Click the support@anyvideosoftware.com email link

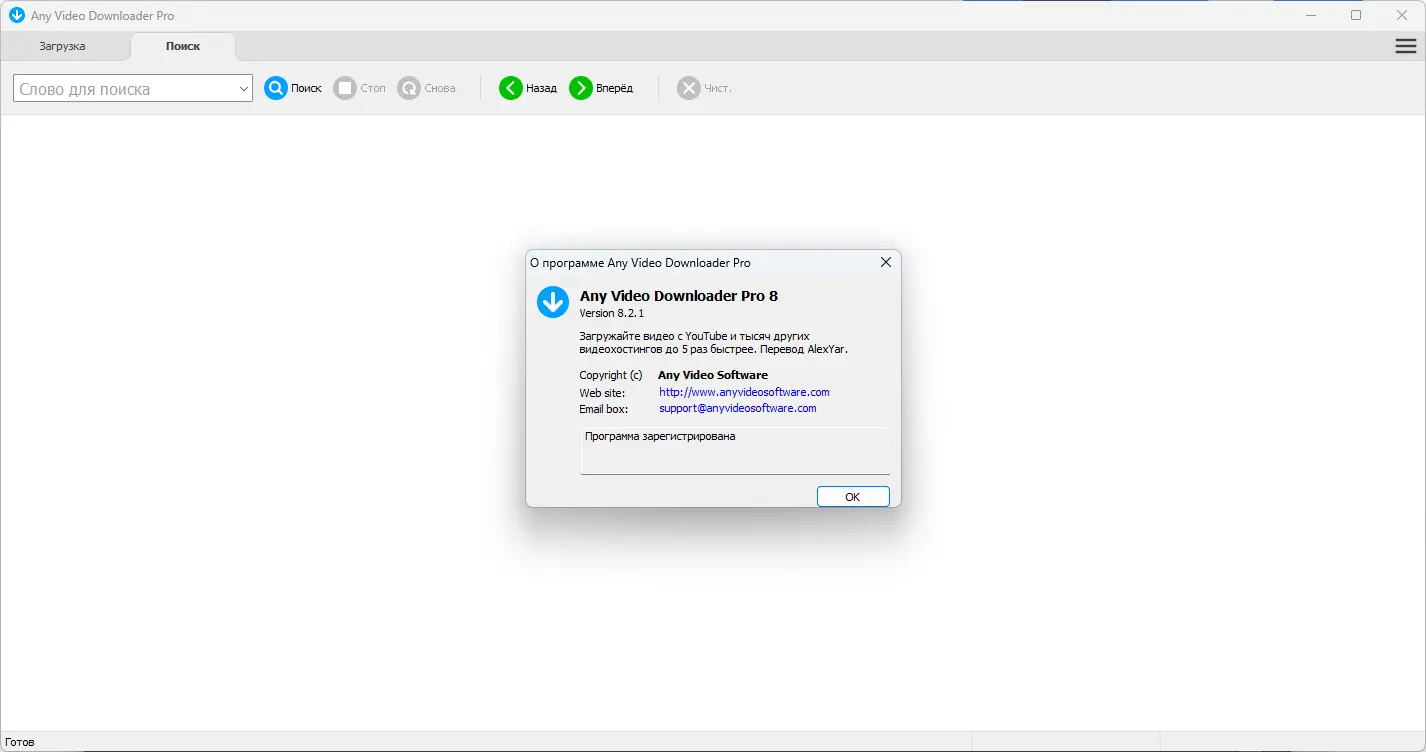pyautogui.click(x=738, y=408)
